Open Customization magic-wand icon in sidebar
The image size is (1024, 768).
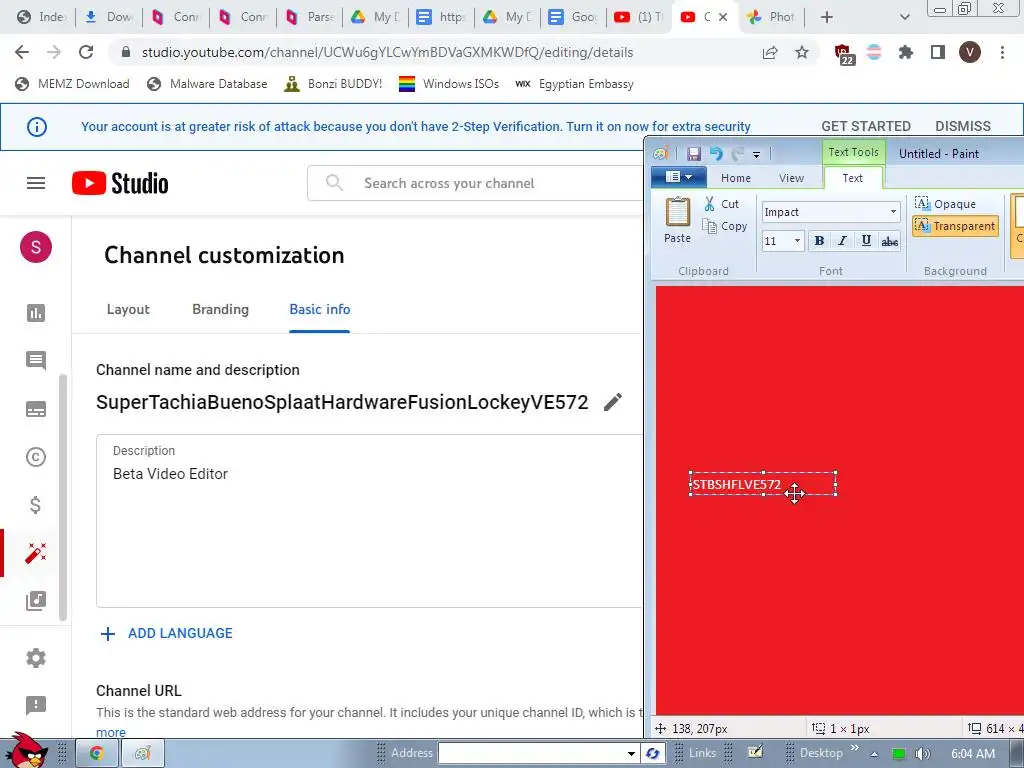(x=36, y=553)
